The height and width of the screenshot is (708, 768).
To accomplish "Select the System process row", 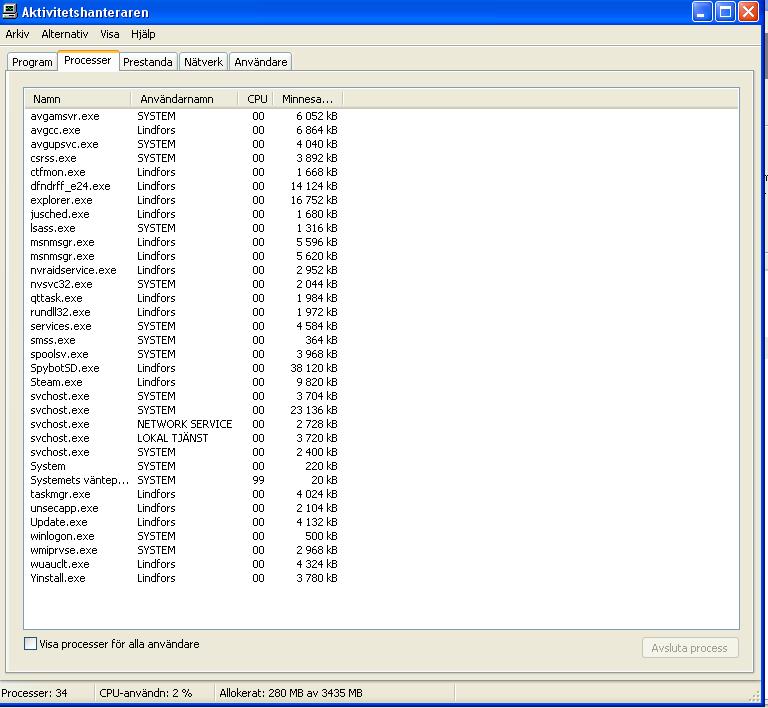I will click(184, 466).
